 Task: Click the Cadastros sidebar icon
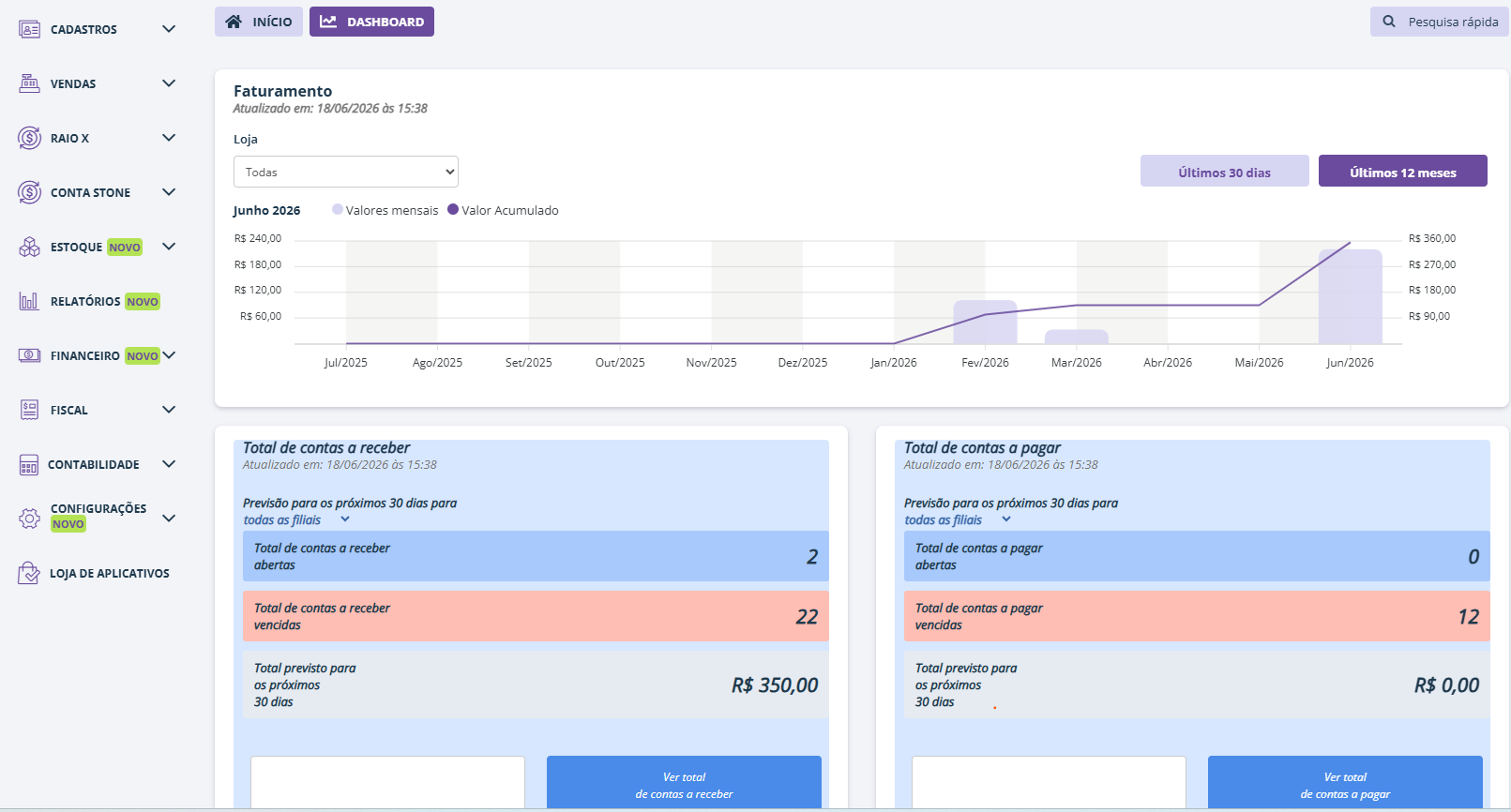(x=29, y=29)
